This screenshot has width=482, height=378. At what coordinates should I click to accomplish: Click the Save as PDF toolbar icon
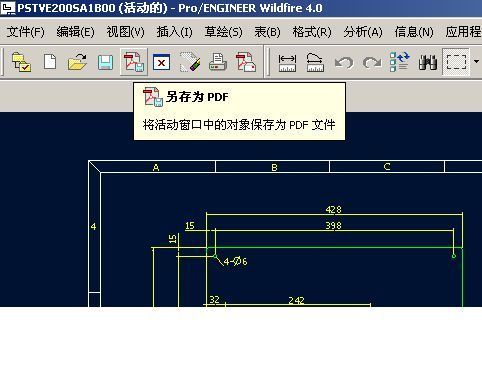tap(134, 62)
